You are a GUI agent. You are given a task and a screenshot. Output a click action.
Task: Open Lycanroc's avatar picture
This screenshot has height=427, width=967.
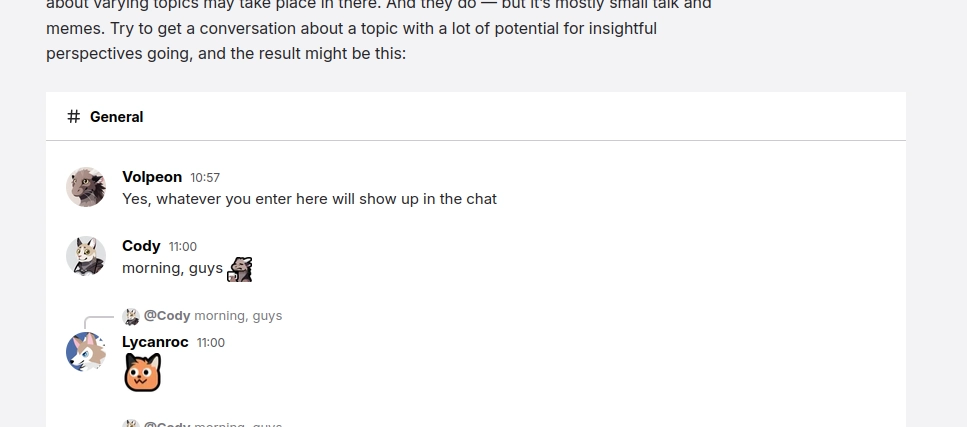coord(86,352)
